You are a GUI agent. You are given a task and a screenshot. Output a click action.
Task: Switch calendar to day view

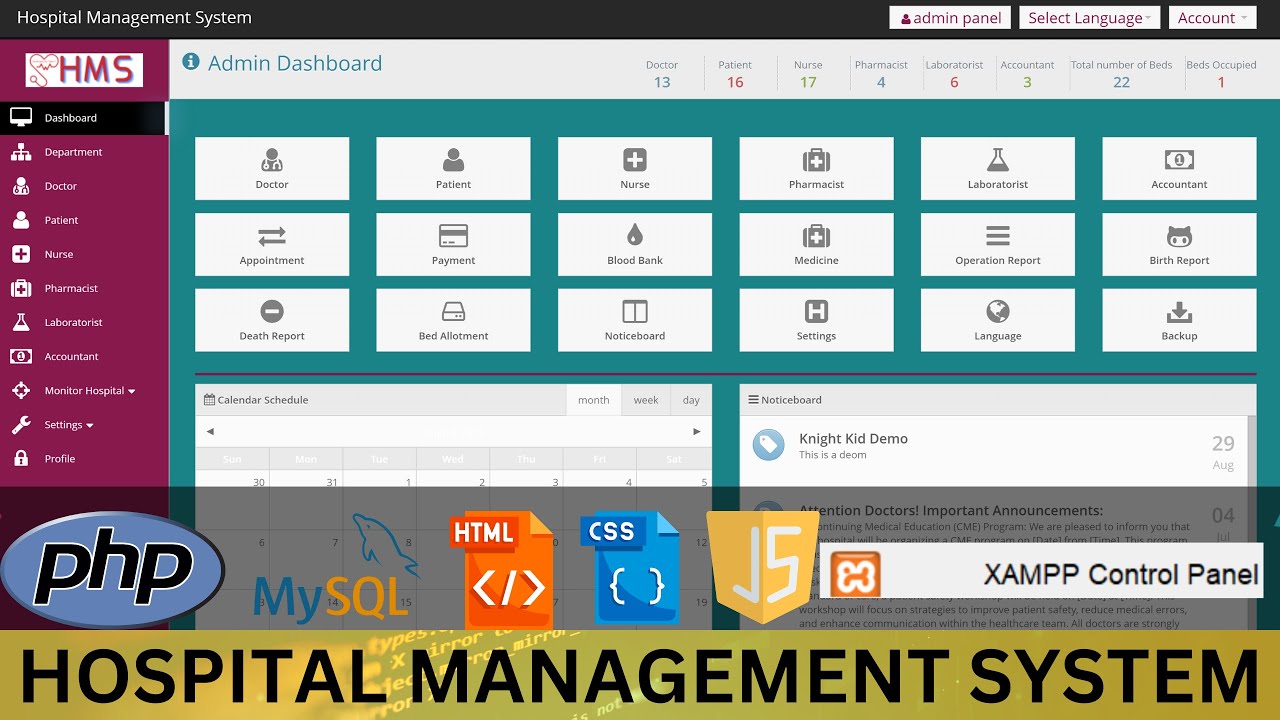click(691, 400)
